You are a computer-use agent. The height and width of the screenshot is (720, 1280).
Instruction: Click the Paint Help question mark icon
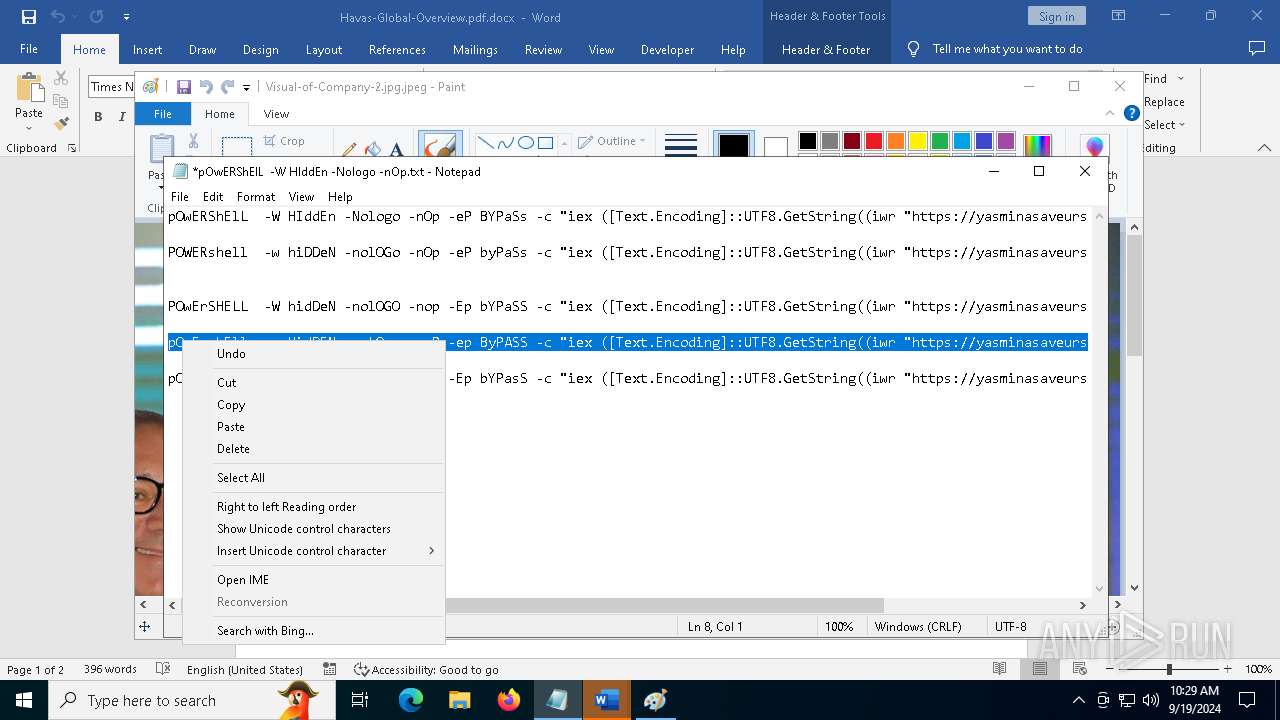pyautogui.click(x=1132, y=113)
